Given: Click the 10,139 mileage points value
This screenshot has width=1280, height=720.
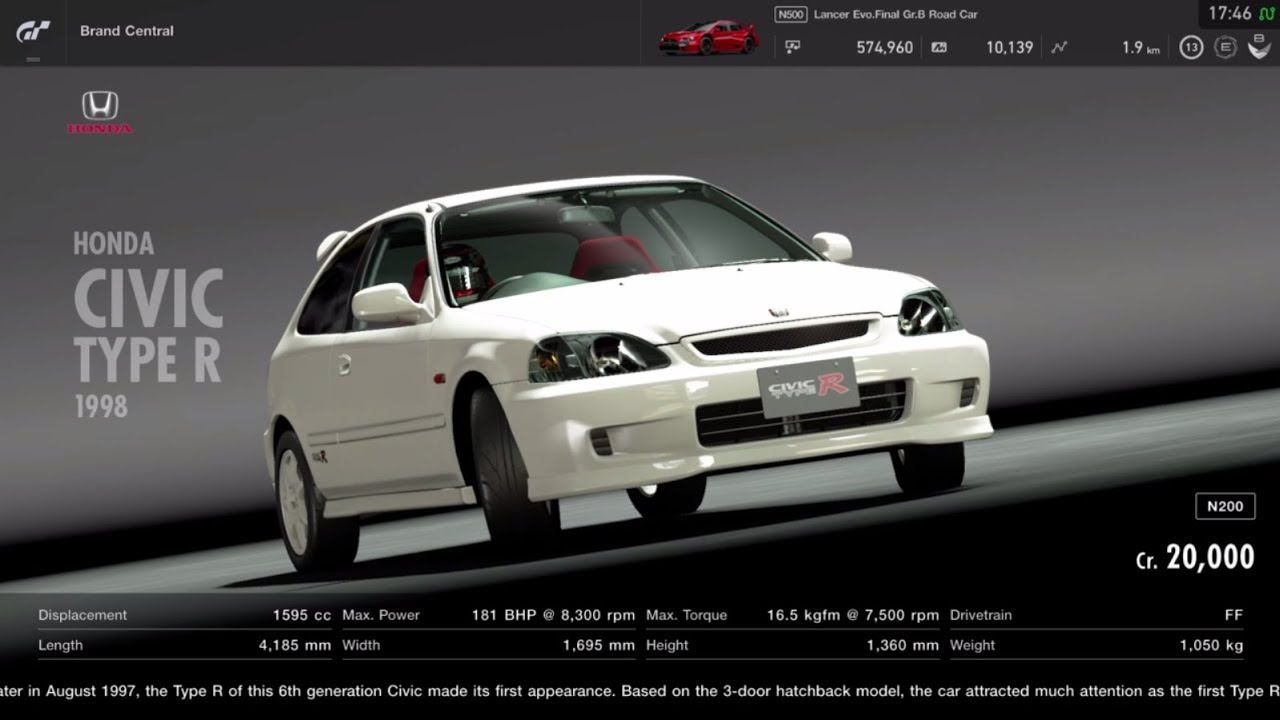Looking at the screenshot, I should coord(1009,47).
